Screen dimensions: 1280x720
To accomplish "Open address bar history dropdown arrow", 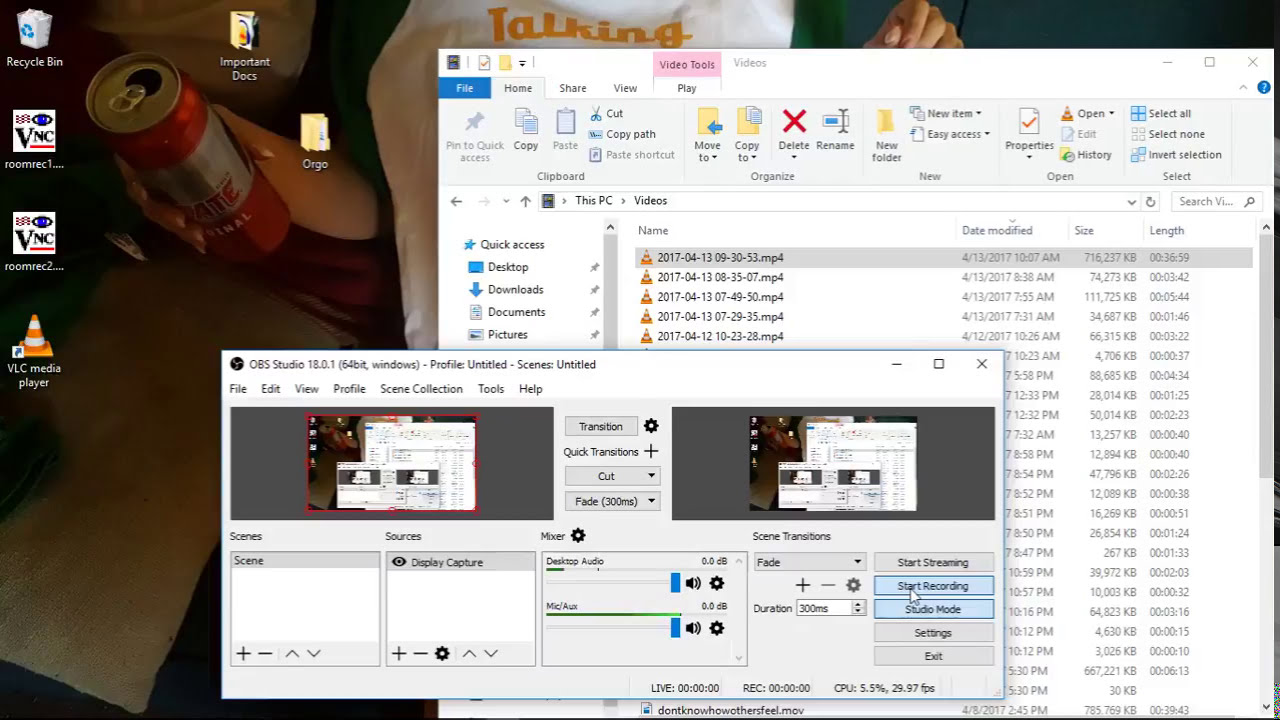I will pyautogui.click(x=1132, y=201).
